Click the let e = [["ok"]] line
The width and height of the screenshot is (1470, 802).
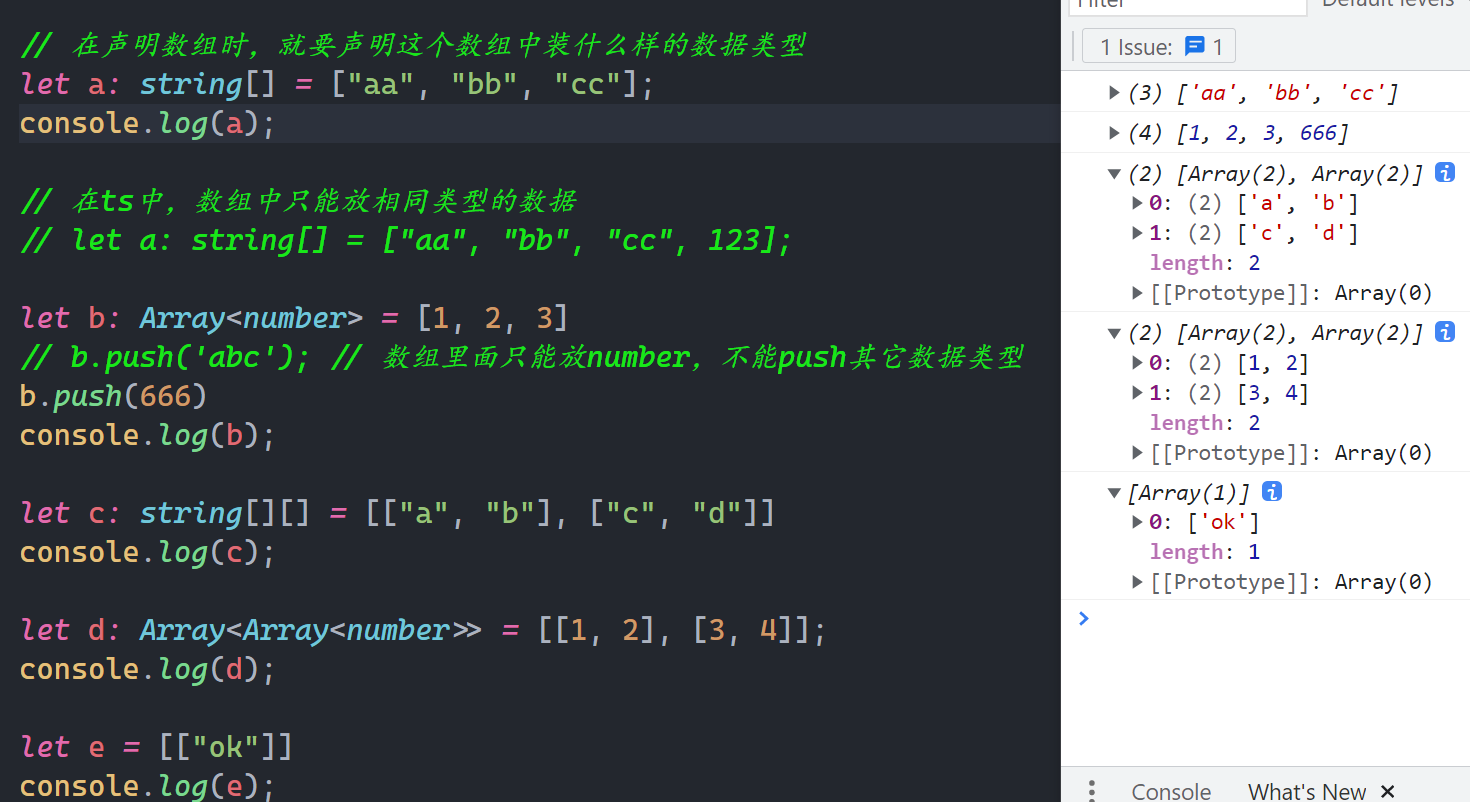(156, 747)
